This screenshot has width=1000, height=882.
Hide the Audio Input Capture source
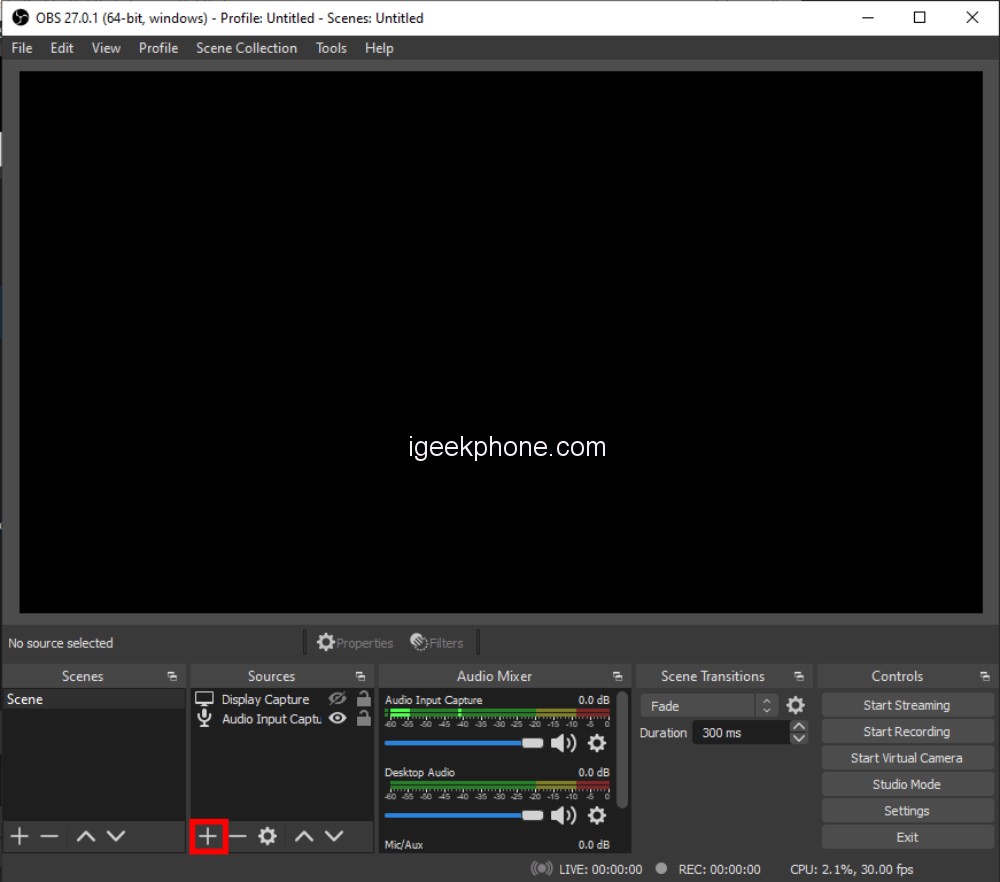pyautogui.click(x=338, y=718)
